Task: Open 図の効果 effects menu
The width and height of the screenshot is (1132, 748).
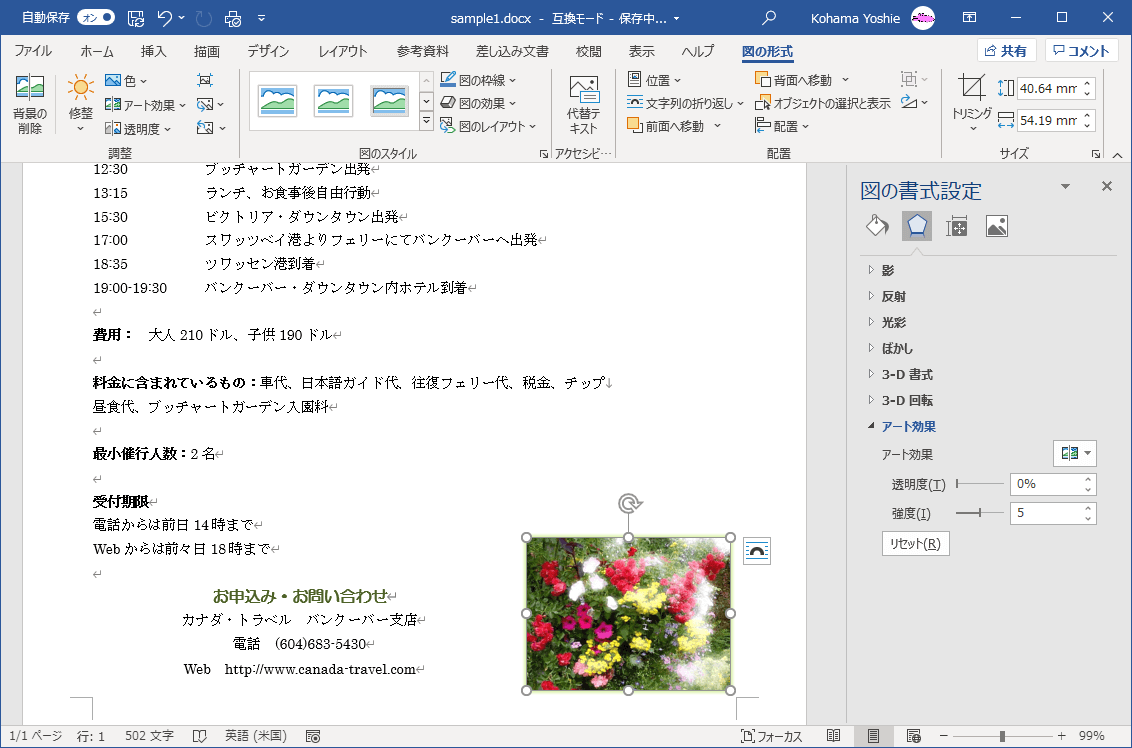Action: pos(478,103)
